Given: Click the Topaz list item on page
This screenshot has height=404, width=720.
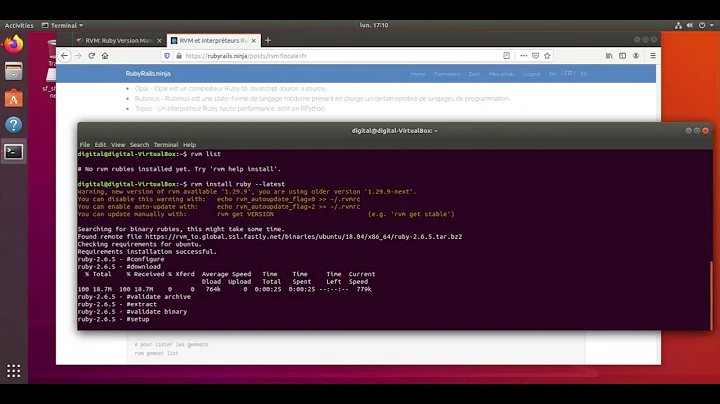Looking at the screenshot, I should (230, 109).
